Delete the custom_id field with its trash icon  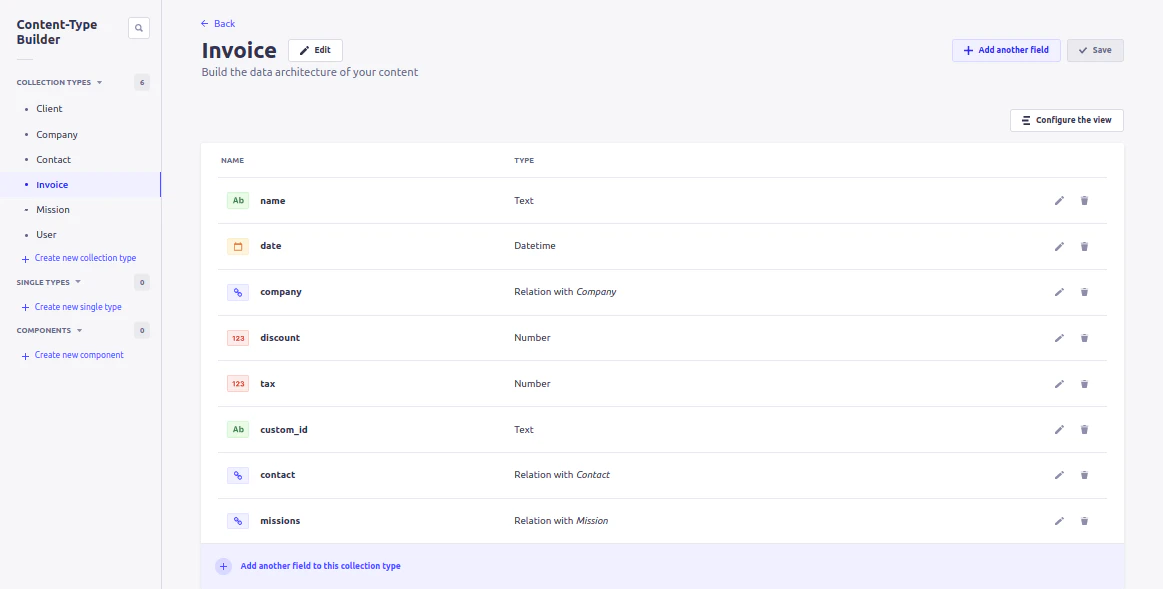click(1084, 429)
